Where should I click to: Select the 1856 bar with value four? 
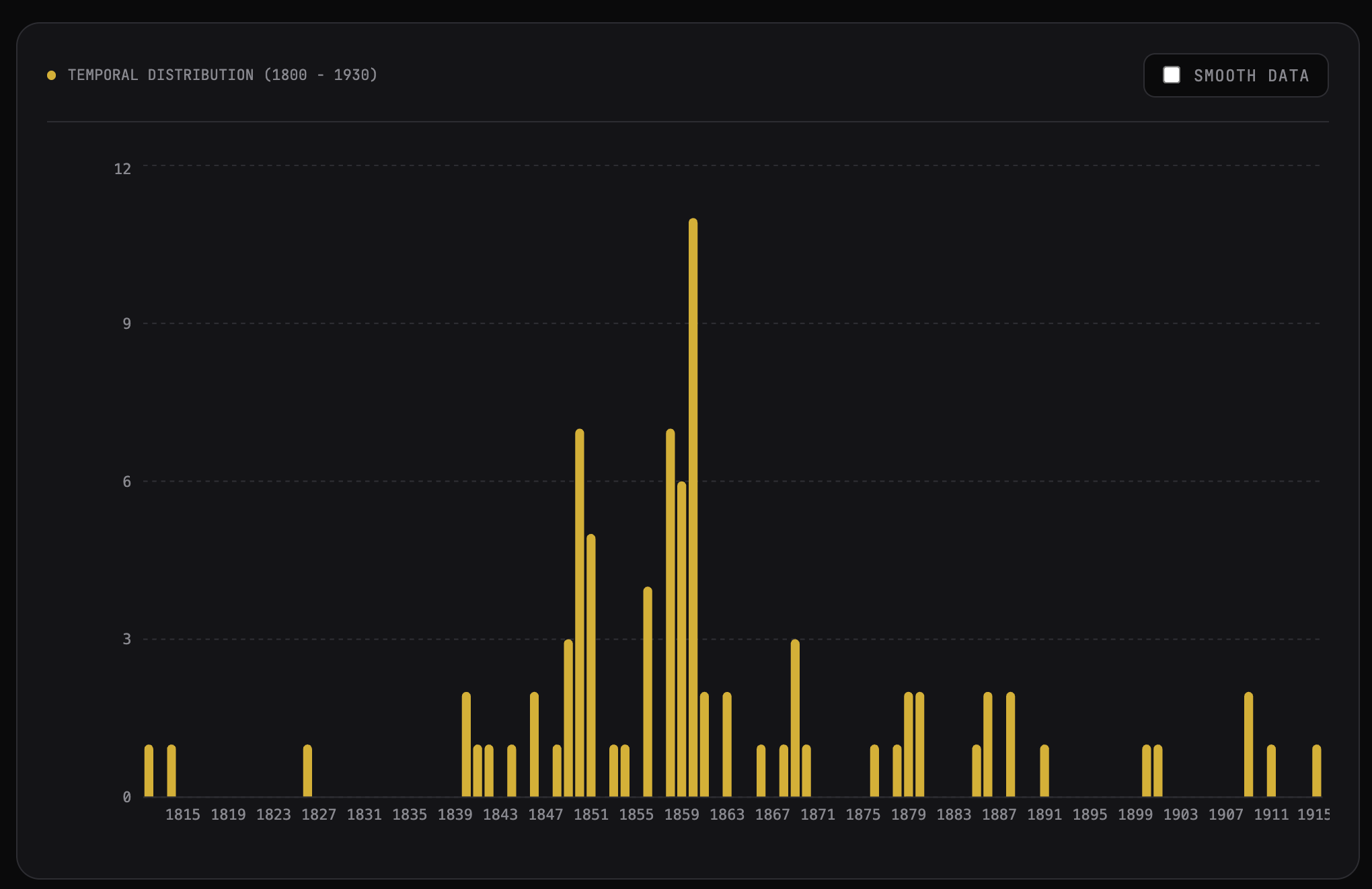tap(648, 693)
